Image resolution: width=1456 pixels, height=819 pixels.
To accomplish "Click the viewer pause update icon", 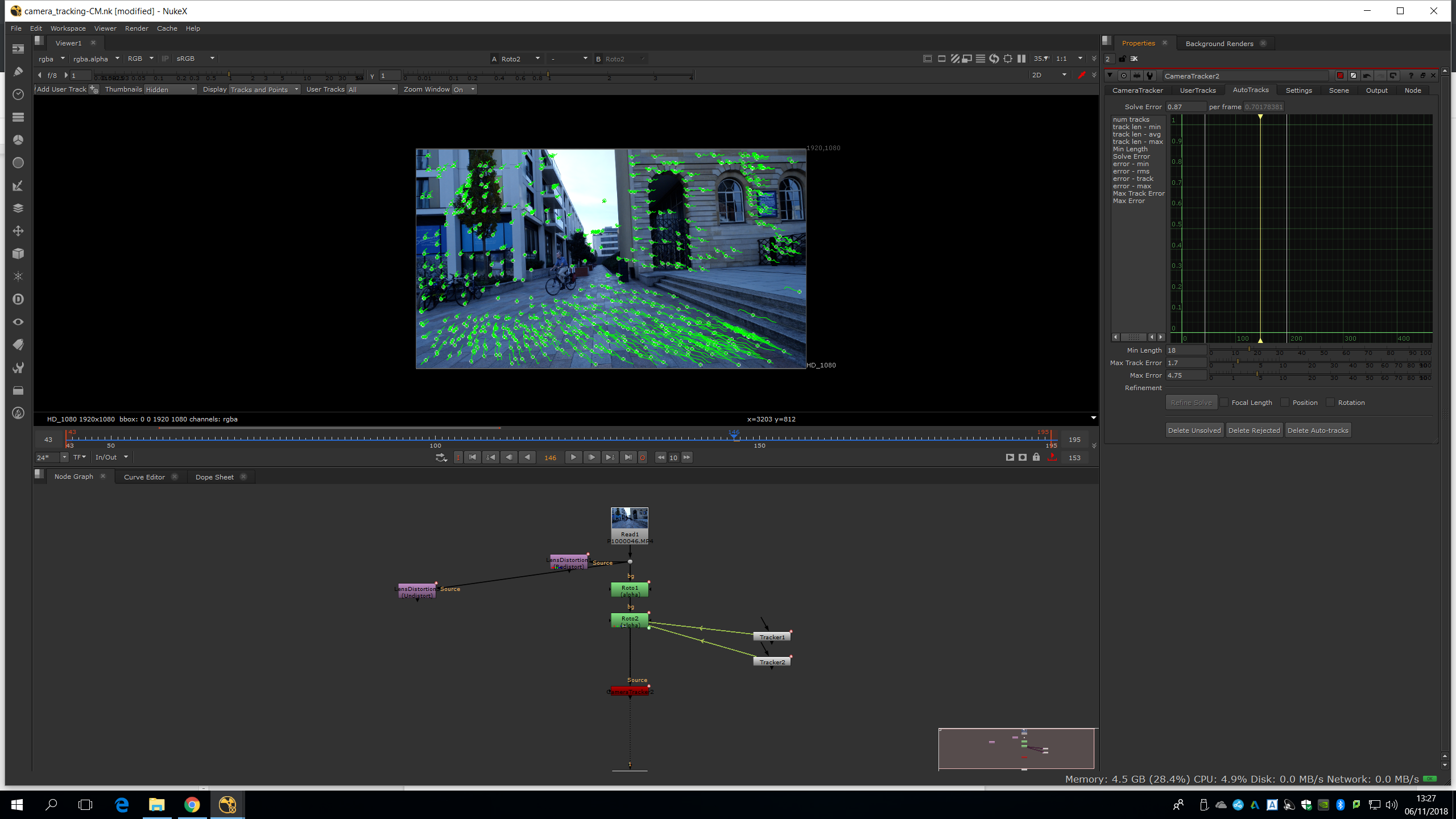I will click(x=1021, y=59).
